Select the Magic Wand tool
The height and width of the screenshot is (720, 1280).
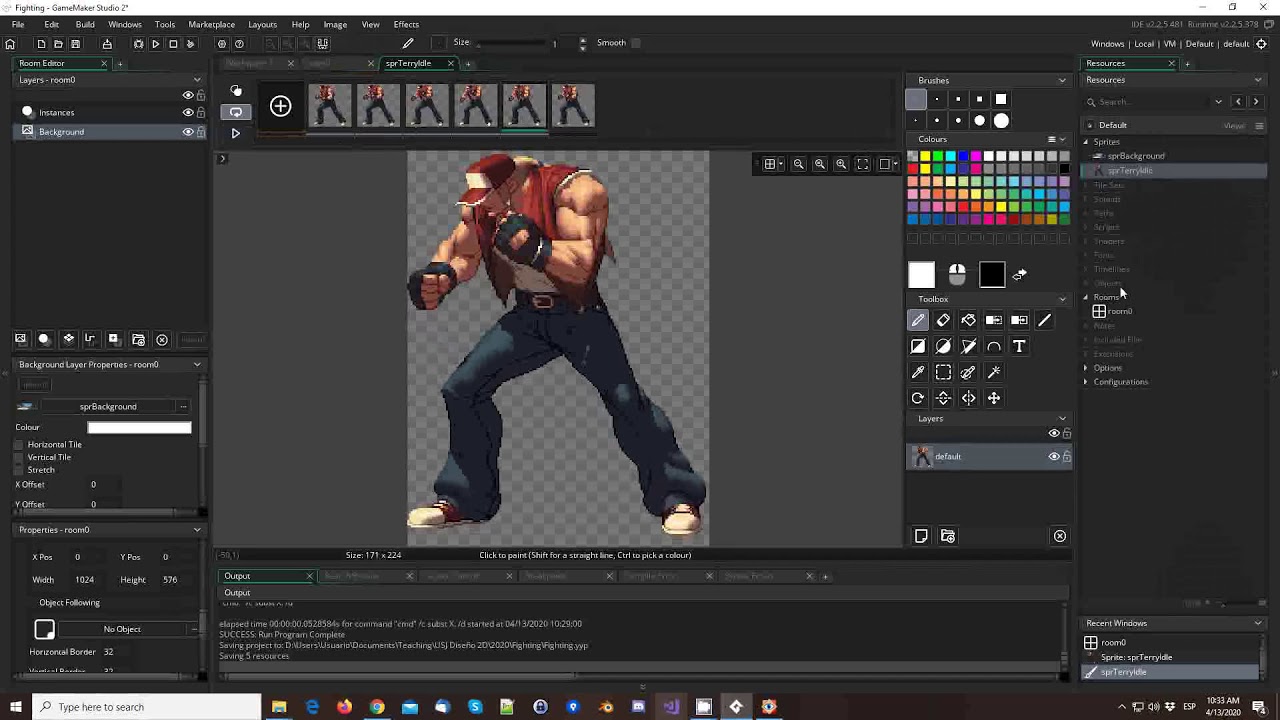point(994,372)
